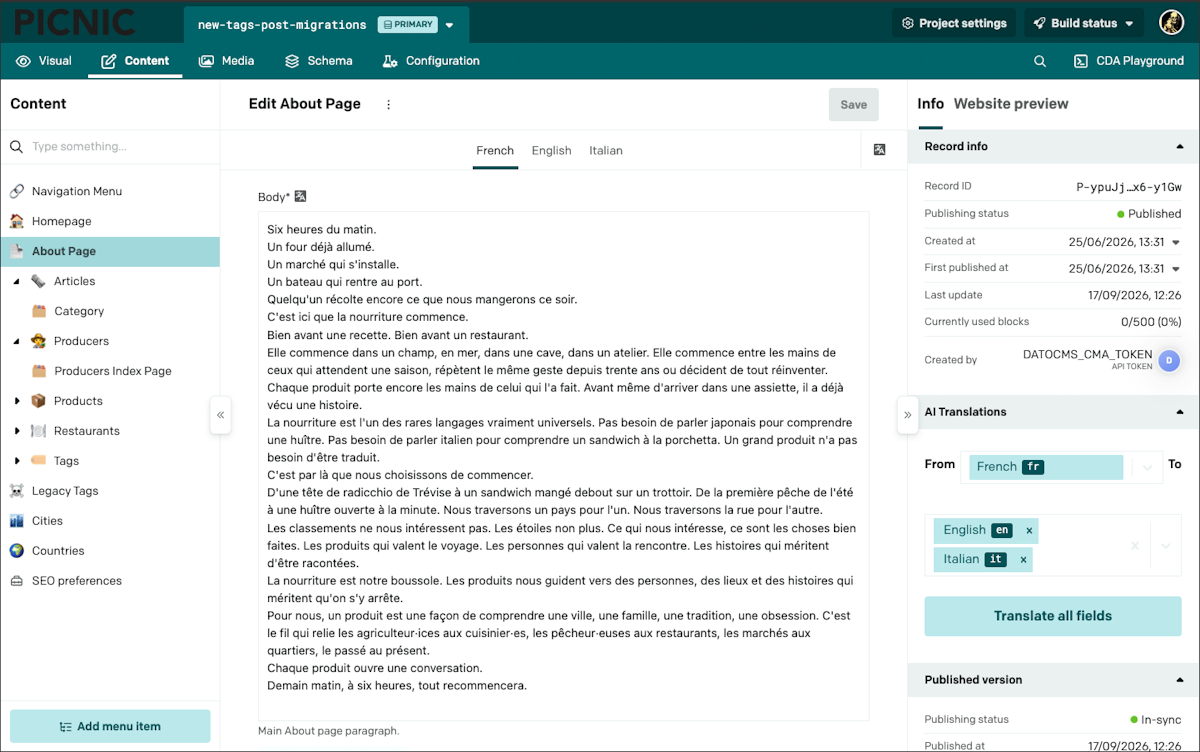
Task: Click the locale settings icon right of language tabs
Action: tap(880, 150)
